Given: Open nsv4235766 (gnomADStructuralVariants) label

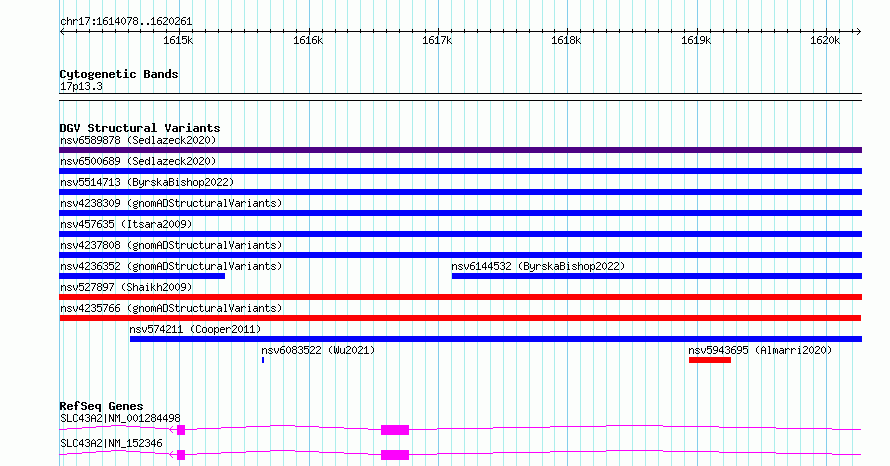Looking at the screenshot, I should [x=171, y=308].
